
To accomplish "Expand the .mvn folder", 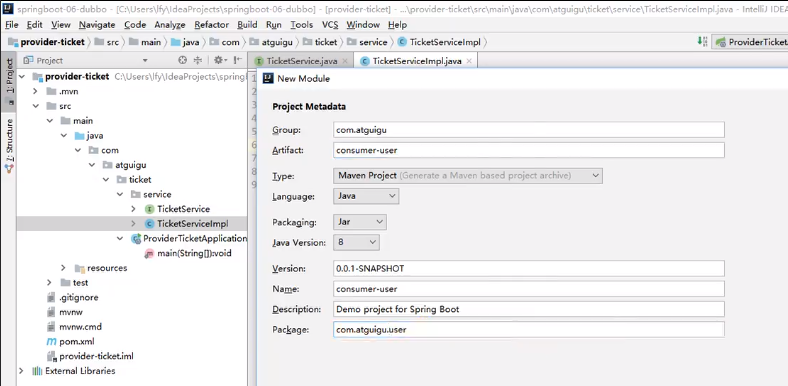I will click(35, 91).
